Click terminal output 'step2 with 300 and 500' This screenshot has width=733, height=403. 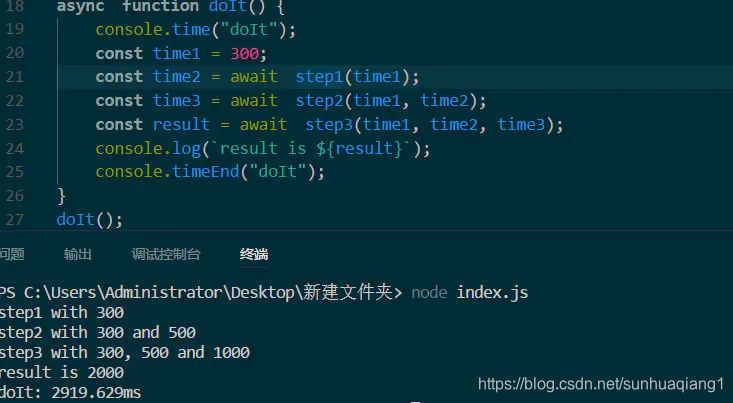98,332
